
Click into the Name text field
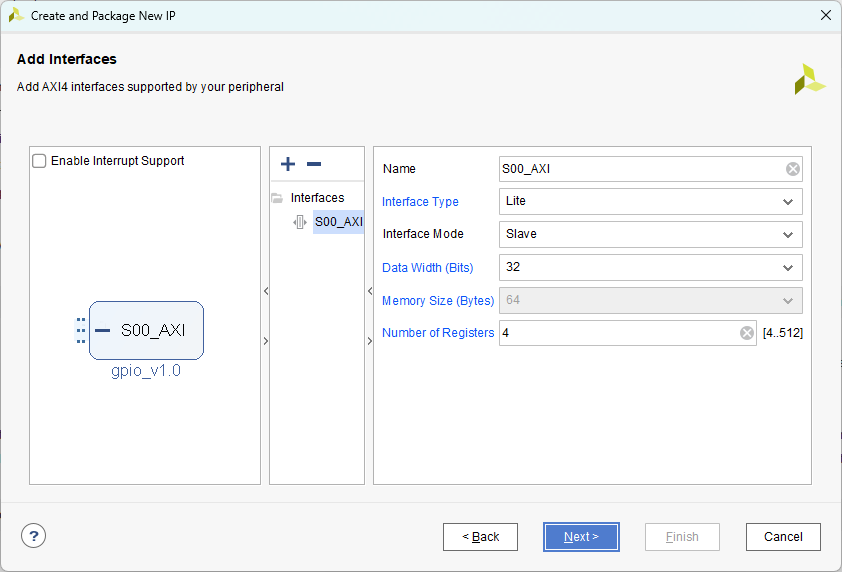click(640, 169)
